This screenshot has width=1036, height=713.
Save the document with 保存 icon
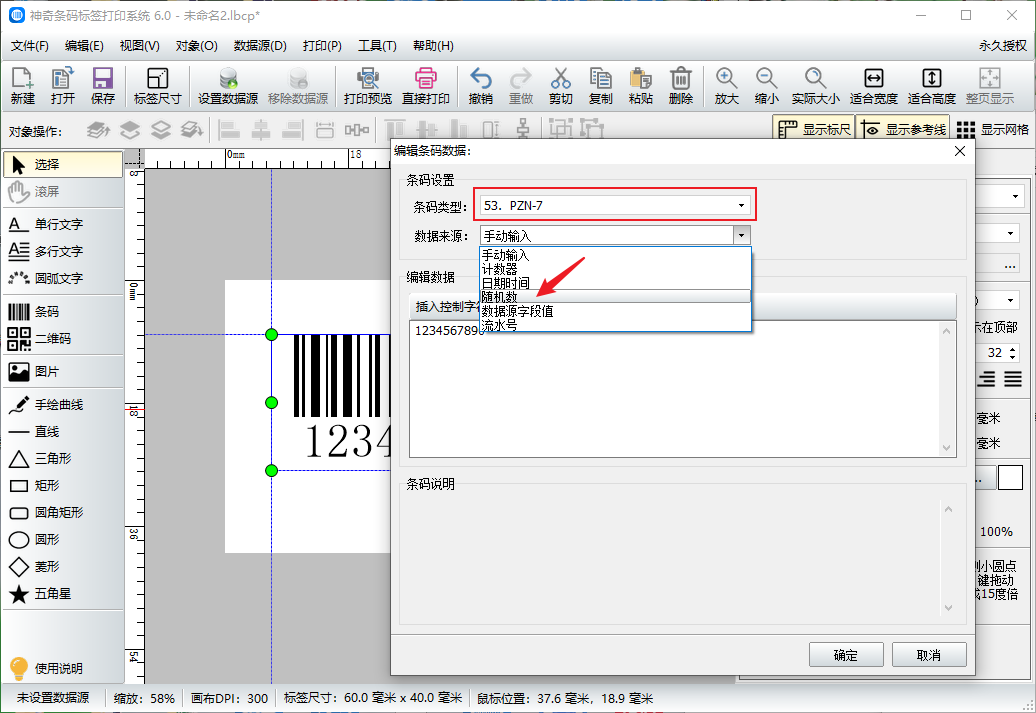(x=102, y=86)
